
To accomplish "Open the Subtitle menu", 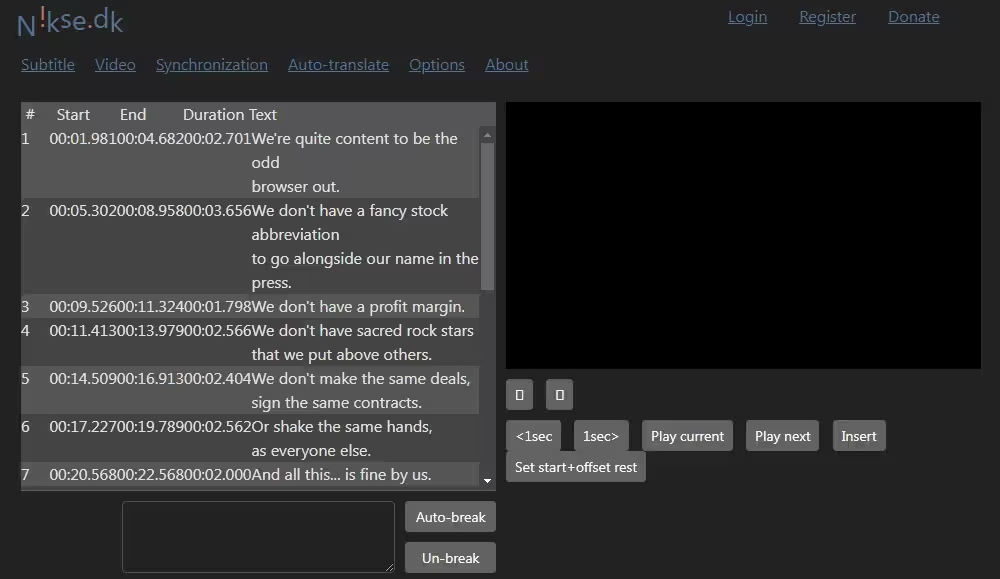I will pyautogui.click(x=48, y=65).
